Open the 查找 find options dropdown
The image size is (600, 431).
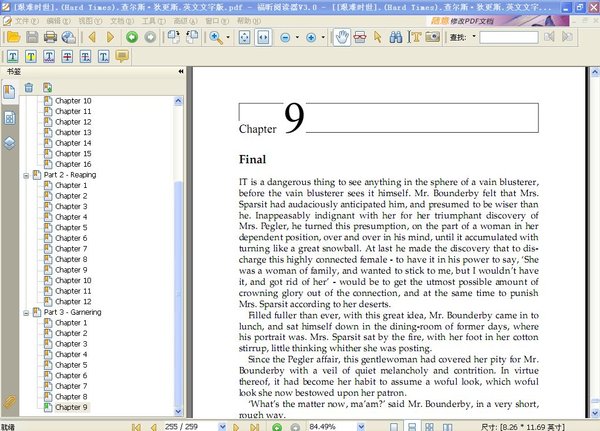[x=474, y=36]
